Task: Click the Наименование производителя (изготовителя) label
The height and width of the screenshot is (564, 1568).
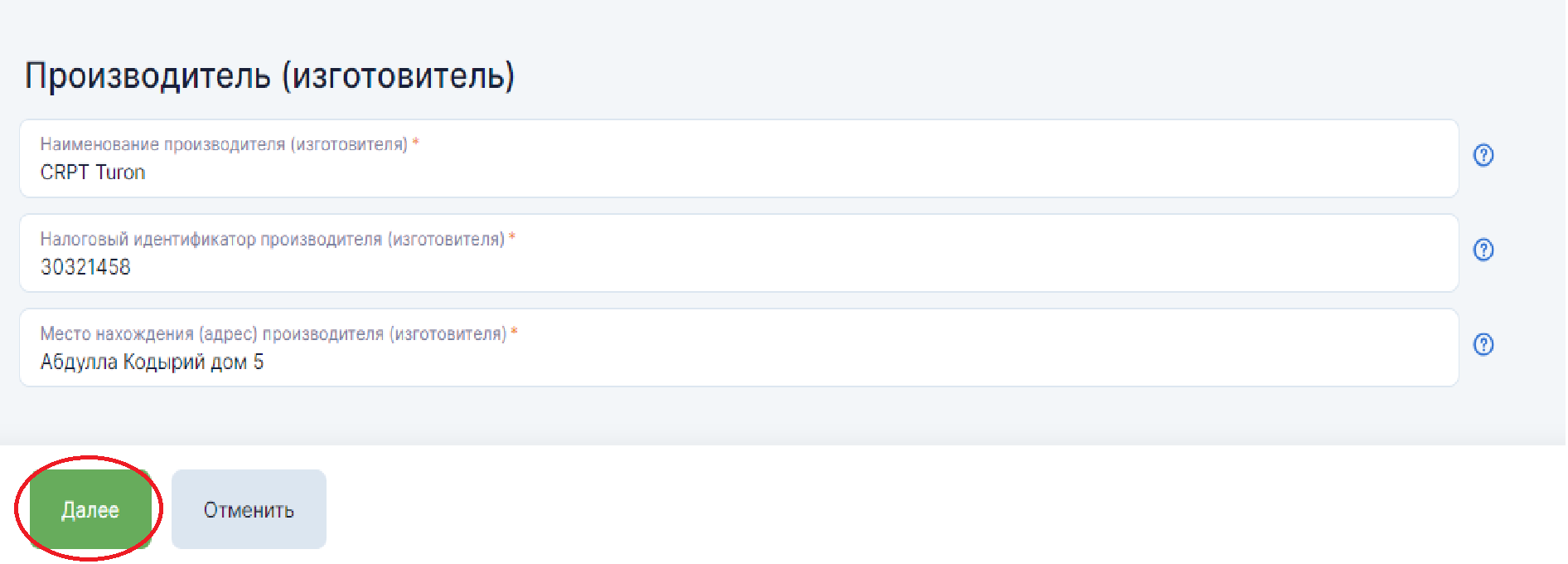Action: (x=224, y=144)
